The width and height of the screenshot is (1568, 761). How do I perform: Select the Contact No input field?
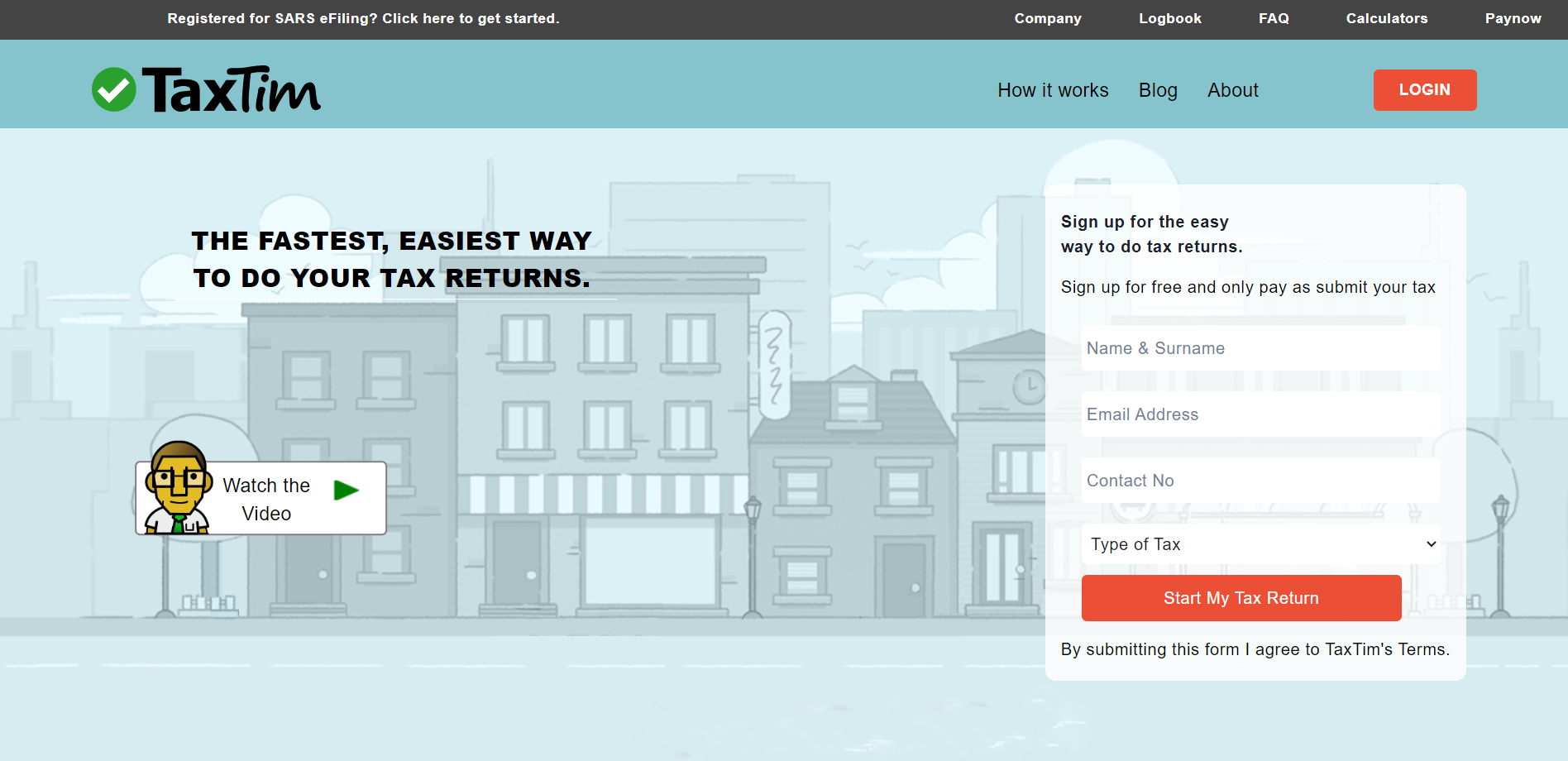pyautogui.click(x=1260, y=481)
